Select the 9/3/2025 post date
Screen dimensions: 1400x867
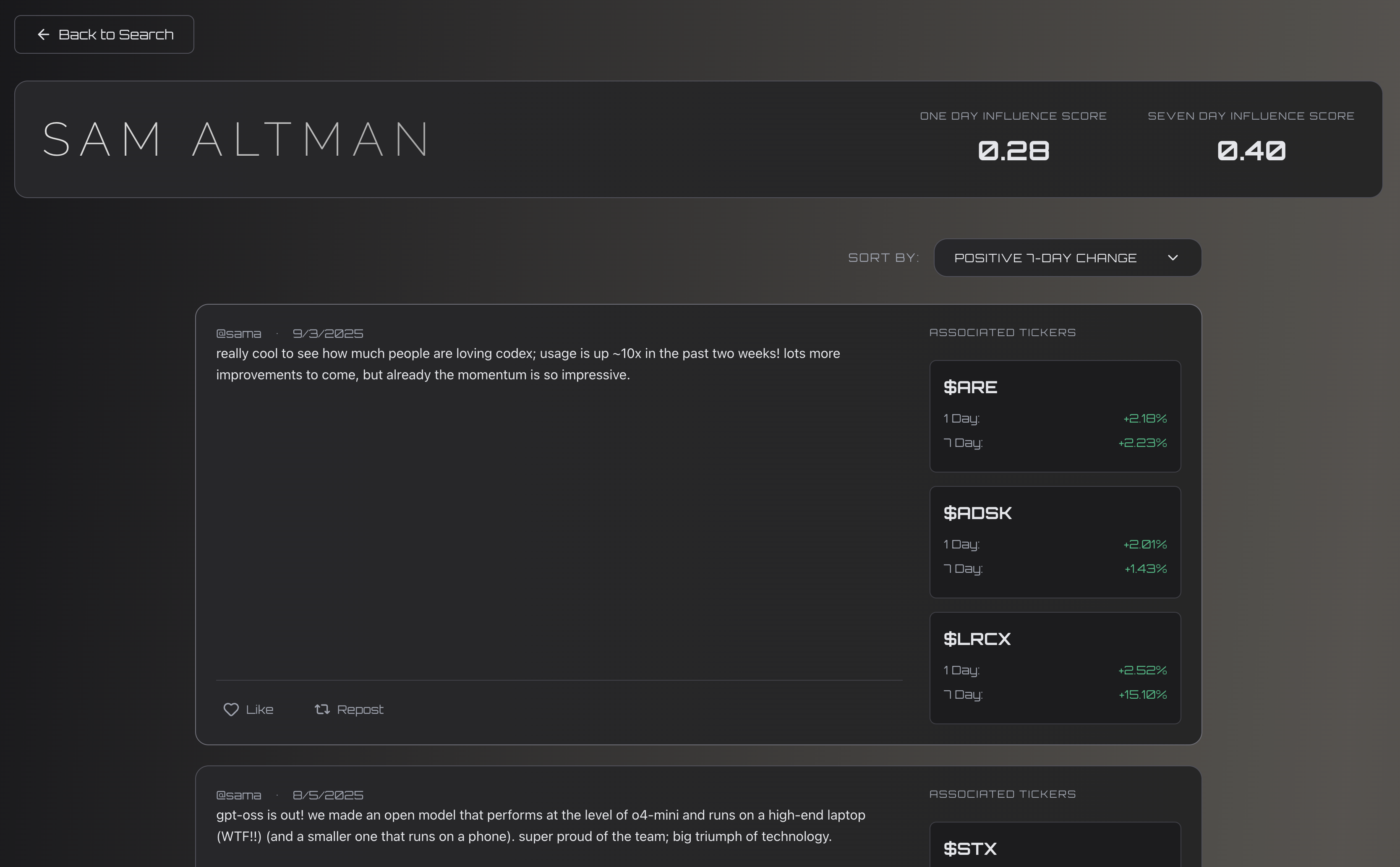[x=327, y=334]
